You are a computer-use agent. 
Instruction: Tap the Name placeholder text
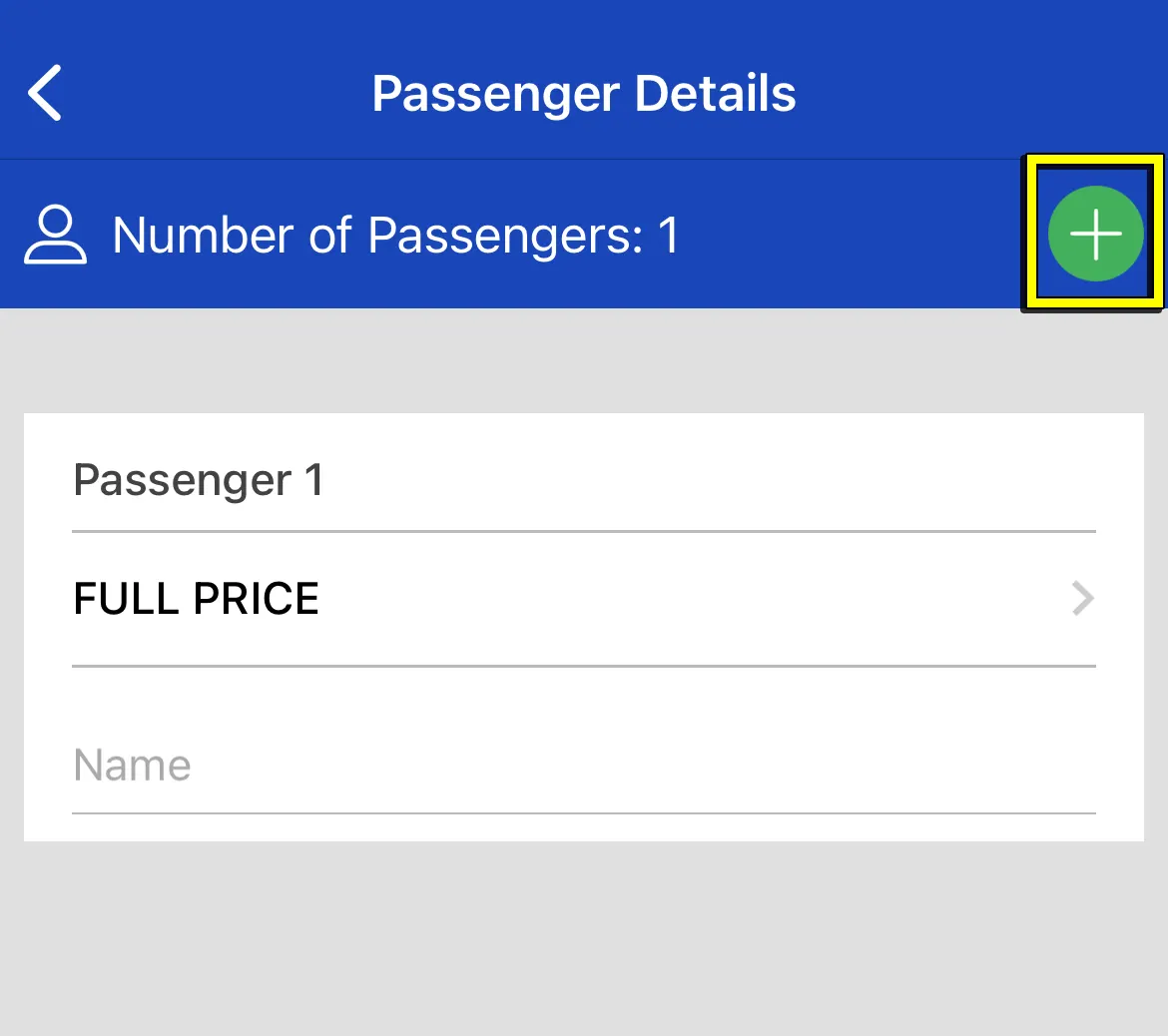pyautogui.click(x=133, y=767)
